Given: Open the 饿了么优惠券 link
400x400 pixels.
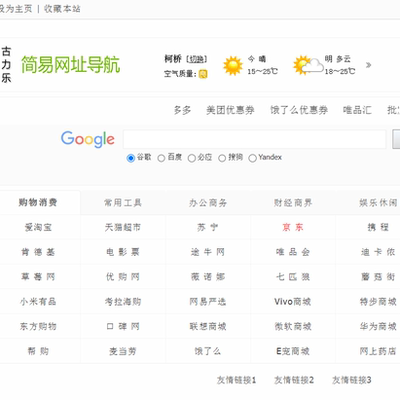Looking at the screenshot, I should (299, 110).
